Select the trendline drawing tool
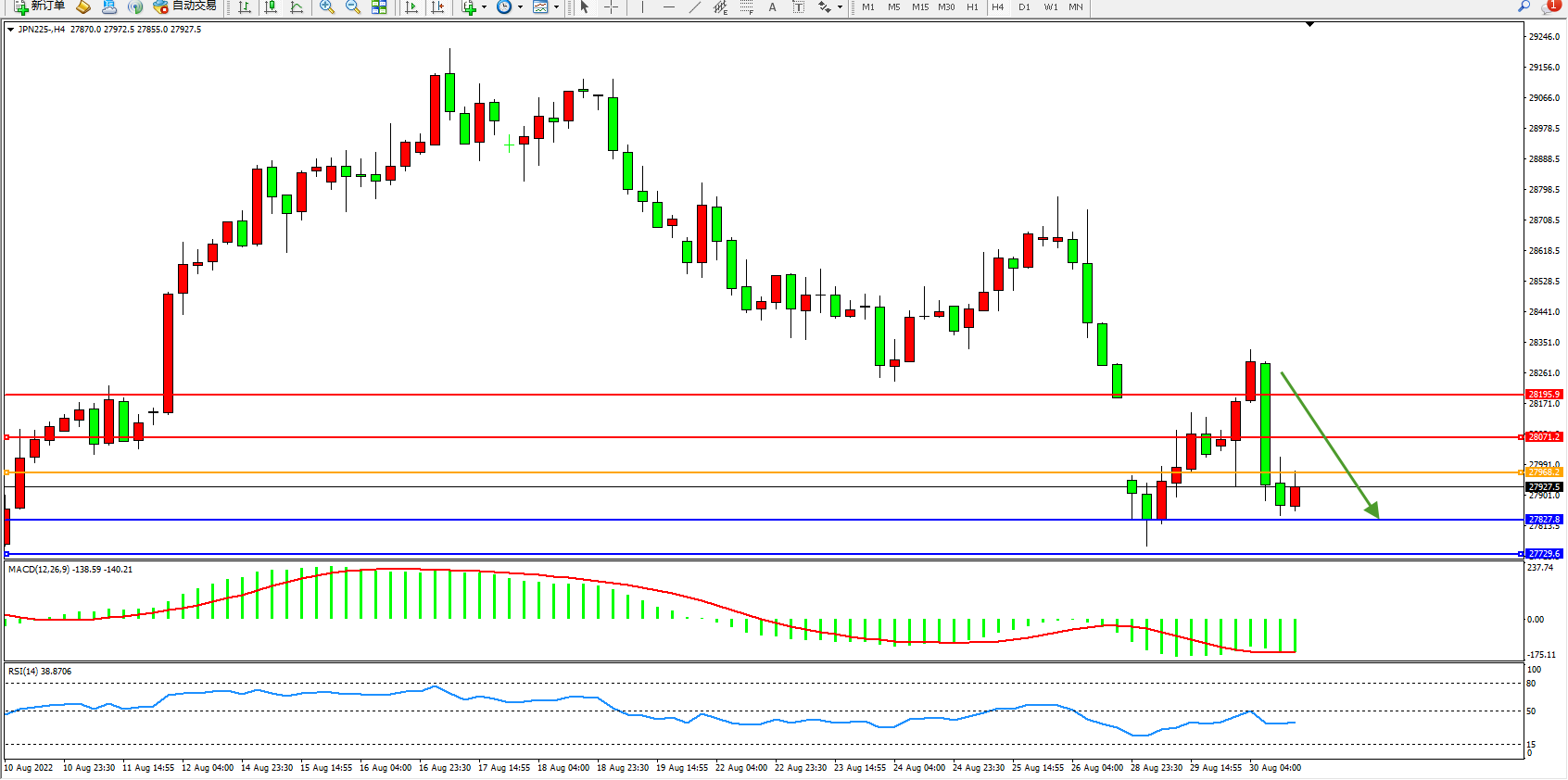1568x780 pixels. tap(695, 7)
